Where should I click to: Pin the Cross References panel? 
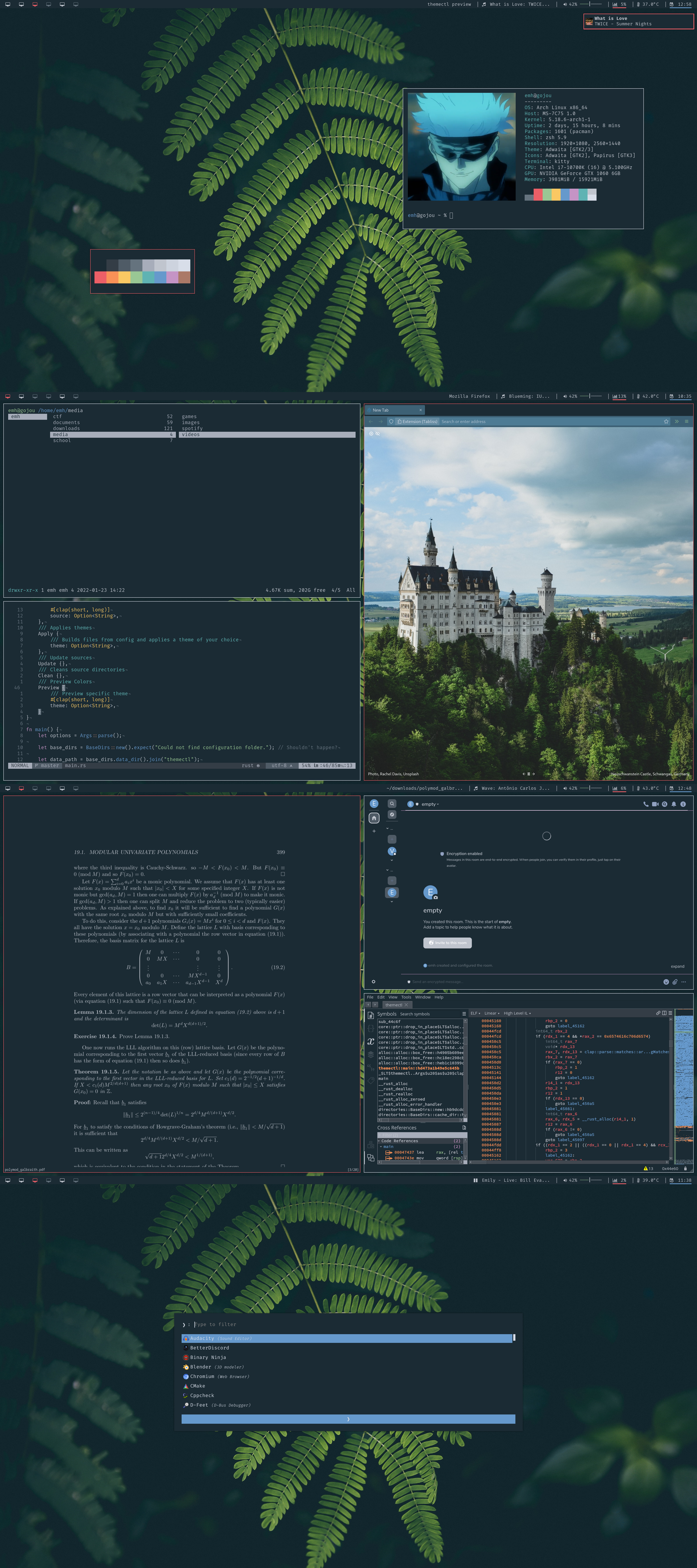coord(464,1128)
